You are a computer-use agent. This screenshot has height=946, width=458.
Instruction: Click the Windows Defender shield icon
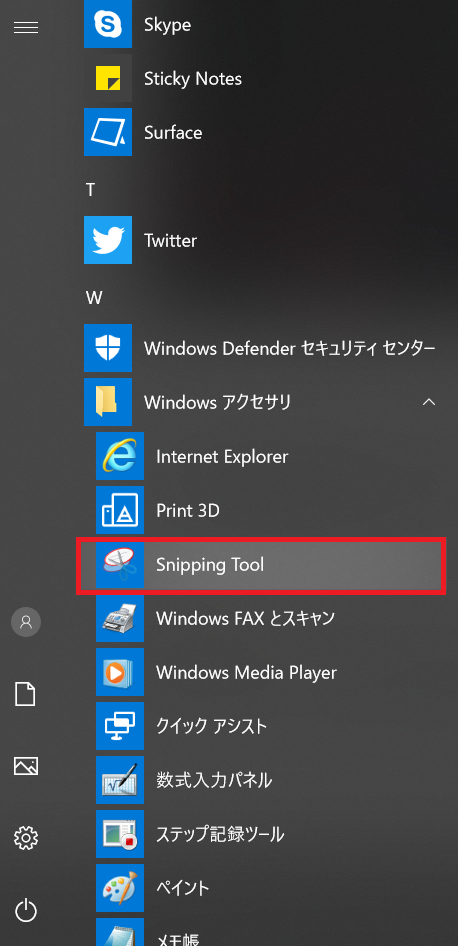[108, 348]
